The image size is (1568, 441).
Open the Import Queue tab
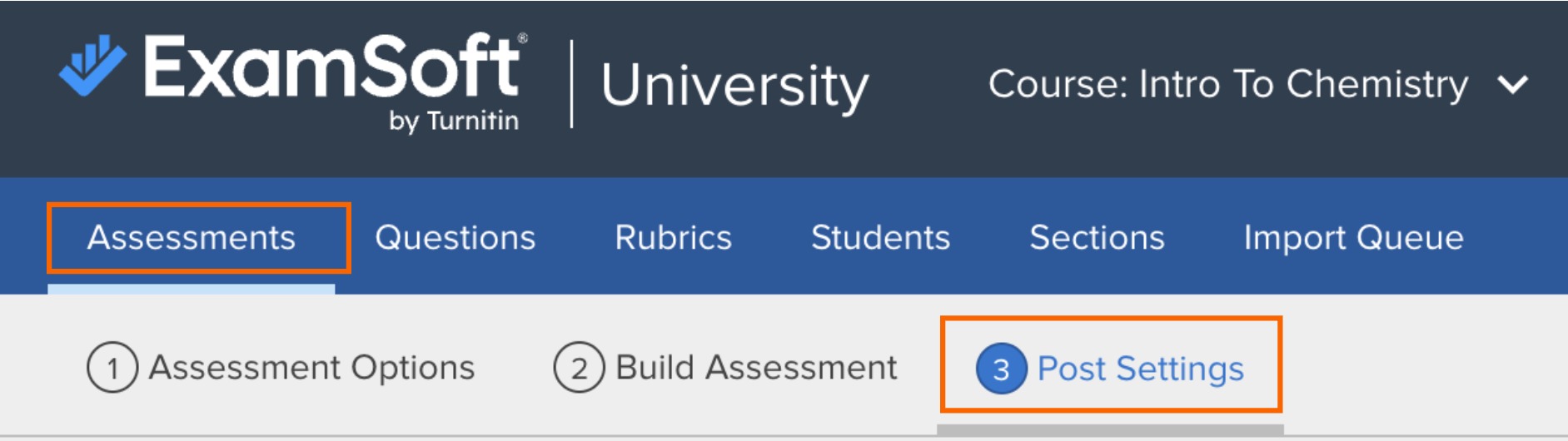coord(1353,238)
